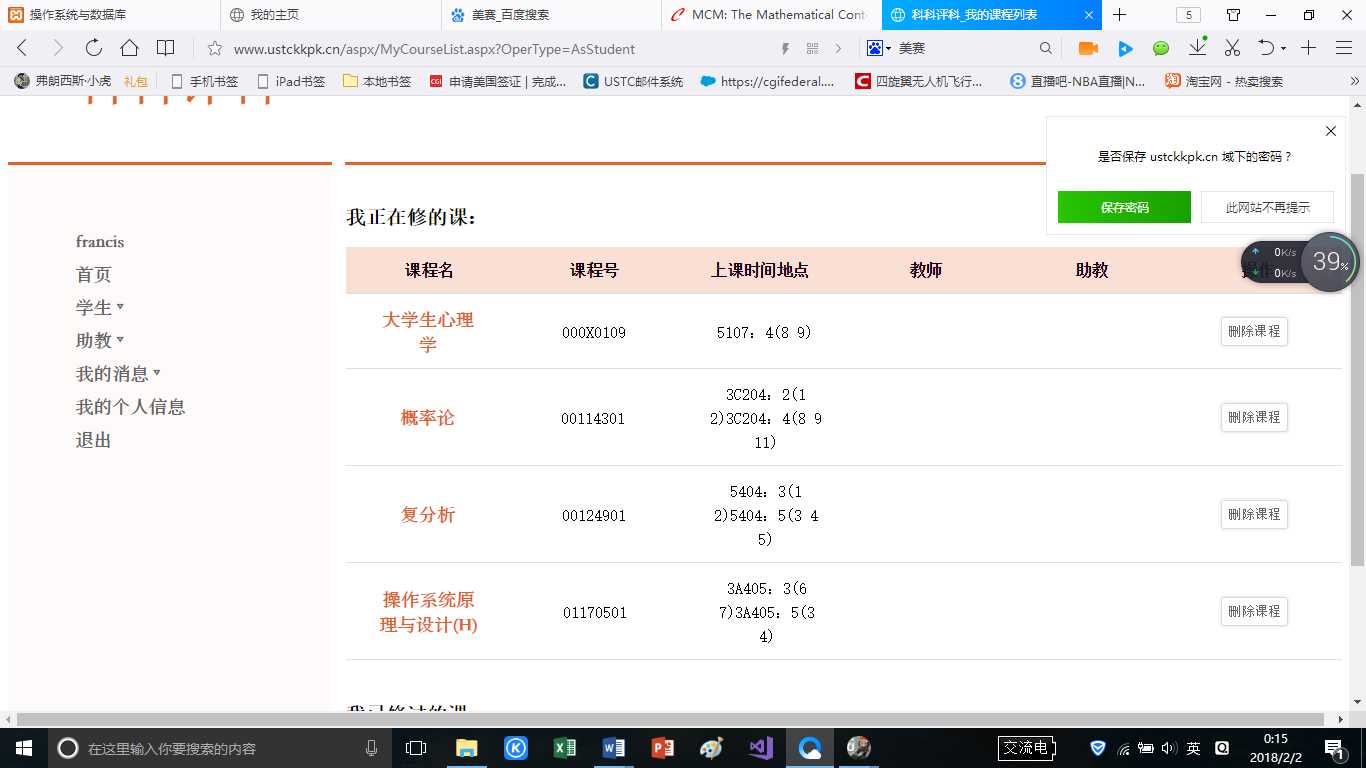The image size is (1366, 768).
Task: Click the in-page search magnifier icon
Action: coord(1046,48)
